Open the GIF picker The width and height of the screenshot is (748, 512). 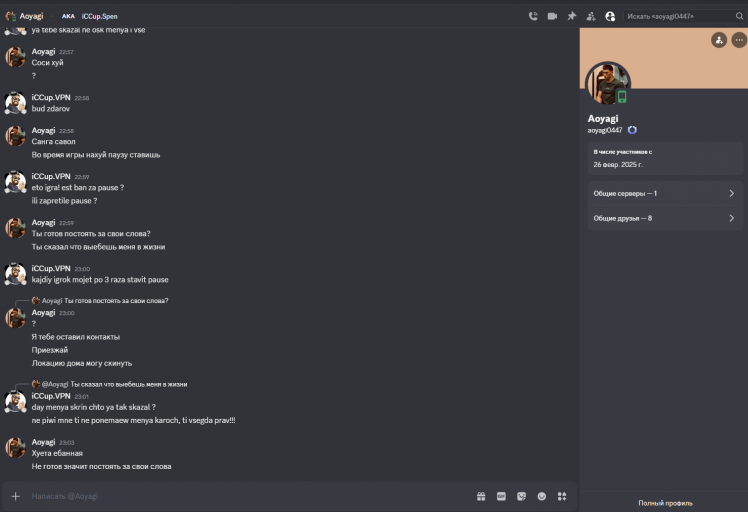(x=501, y=496)
